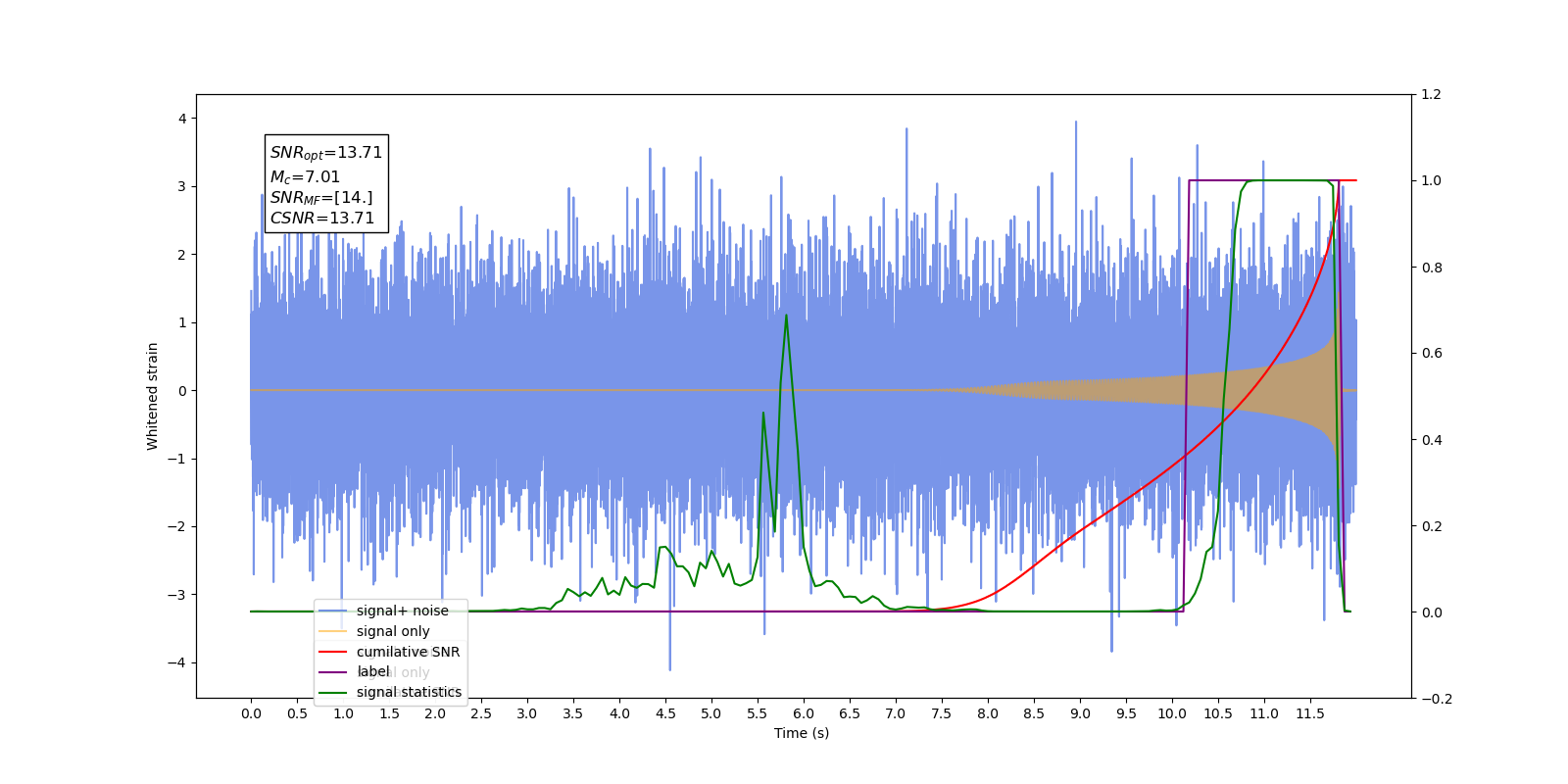Image resolution: width=1568 pixels, height=784 pixels.
Task: Click the 3.5 tick on the time axis
Action: tap(573, 713)
